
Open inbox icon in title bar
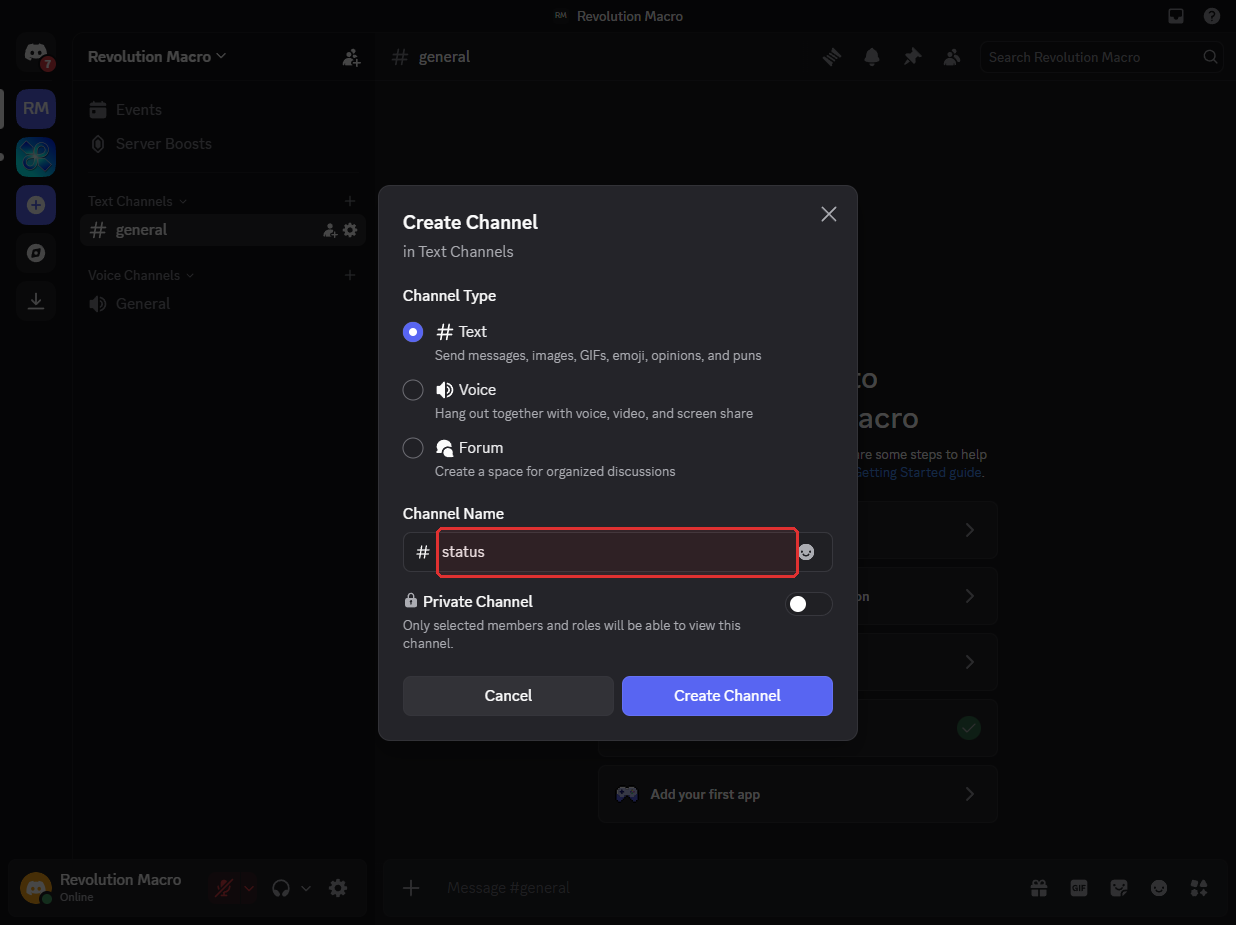(x=1176, y=16)
